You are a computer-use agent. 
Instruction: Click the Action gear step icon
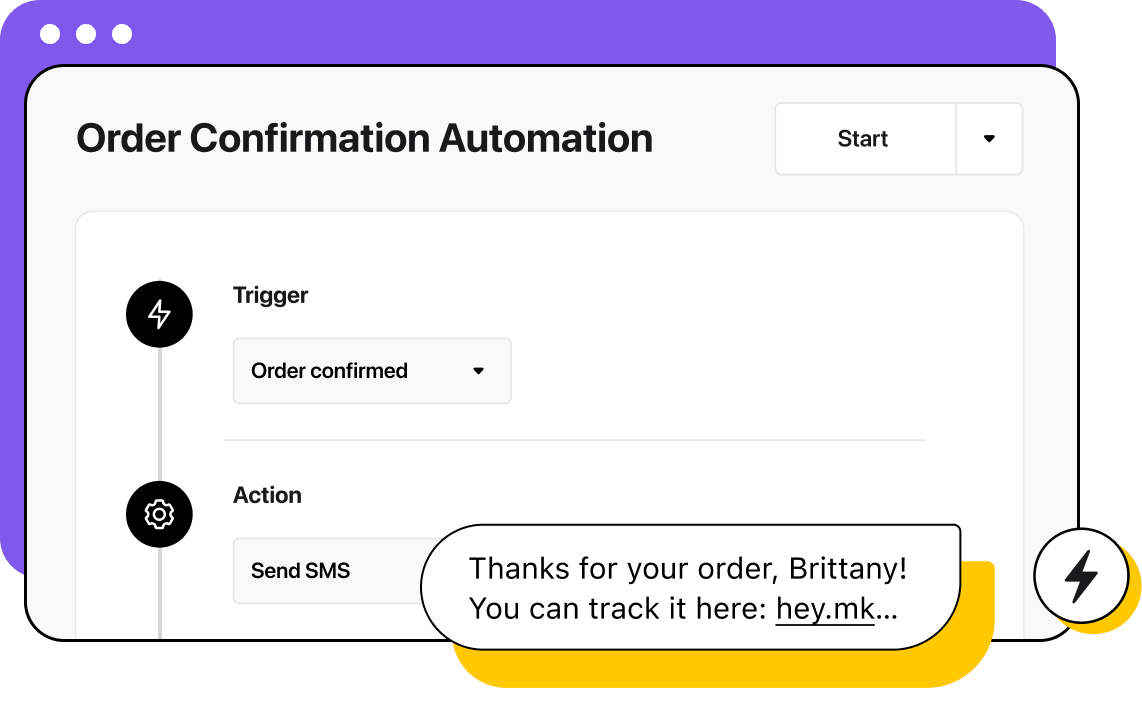tap(159, 514)
